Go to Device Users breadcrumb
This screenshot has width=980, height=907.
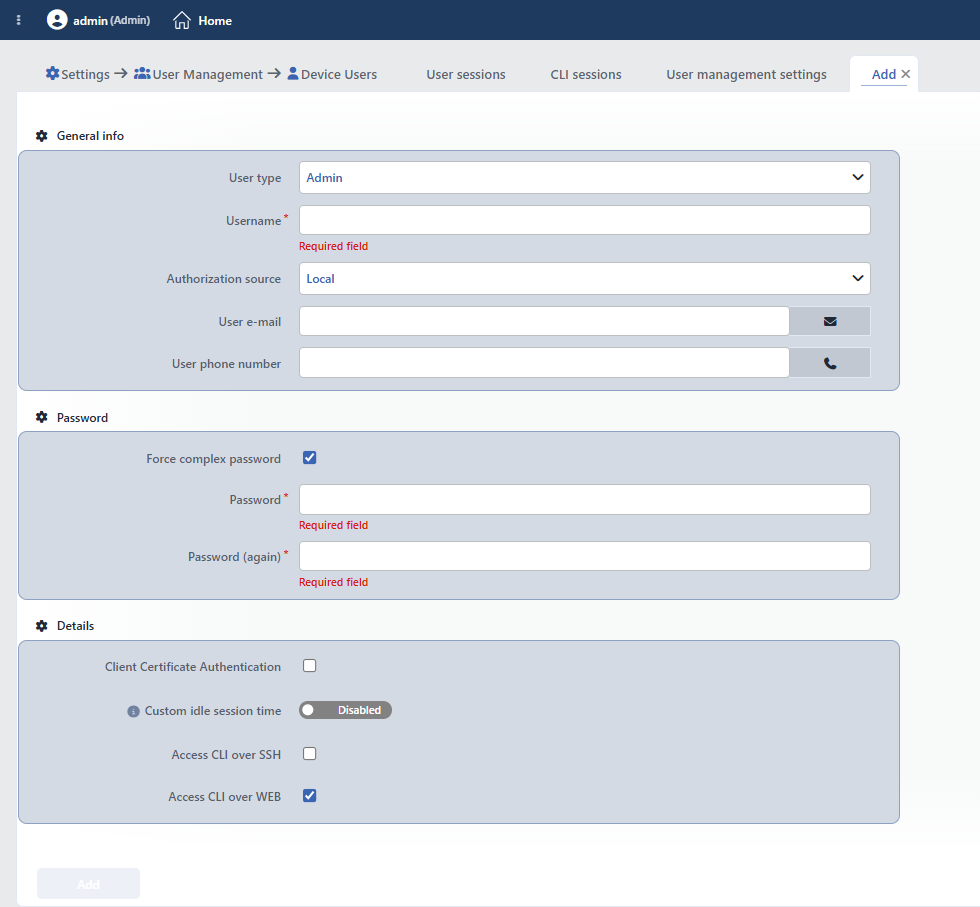[339, 74]
